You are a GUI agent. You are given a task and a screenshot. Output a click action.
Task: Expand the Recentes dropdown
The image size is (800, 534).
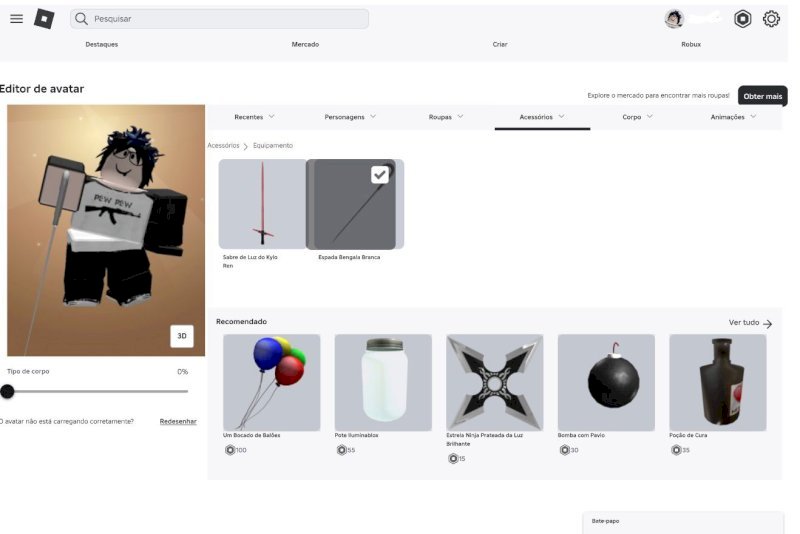point(254,117)
